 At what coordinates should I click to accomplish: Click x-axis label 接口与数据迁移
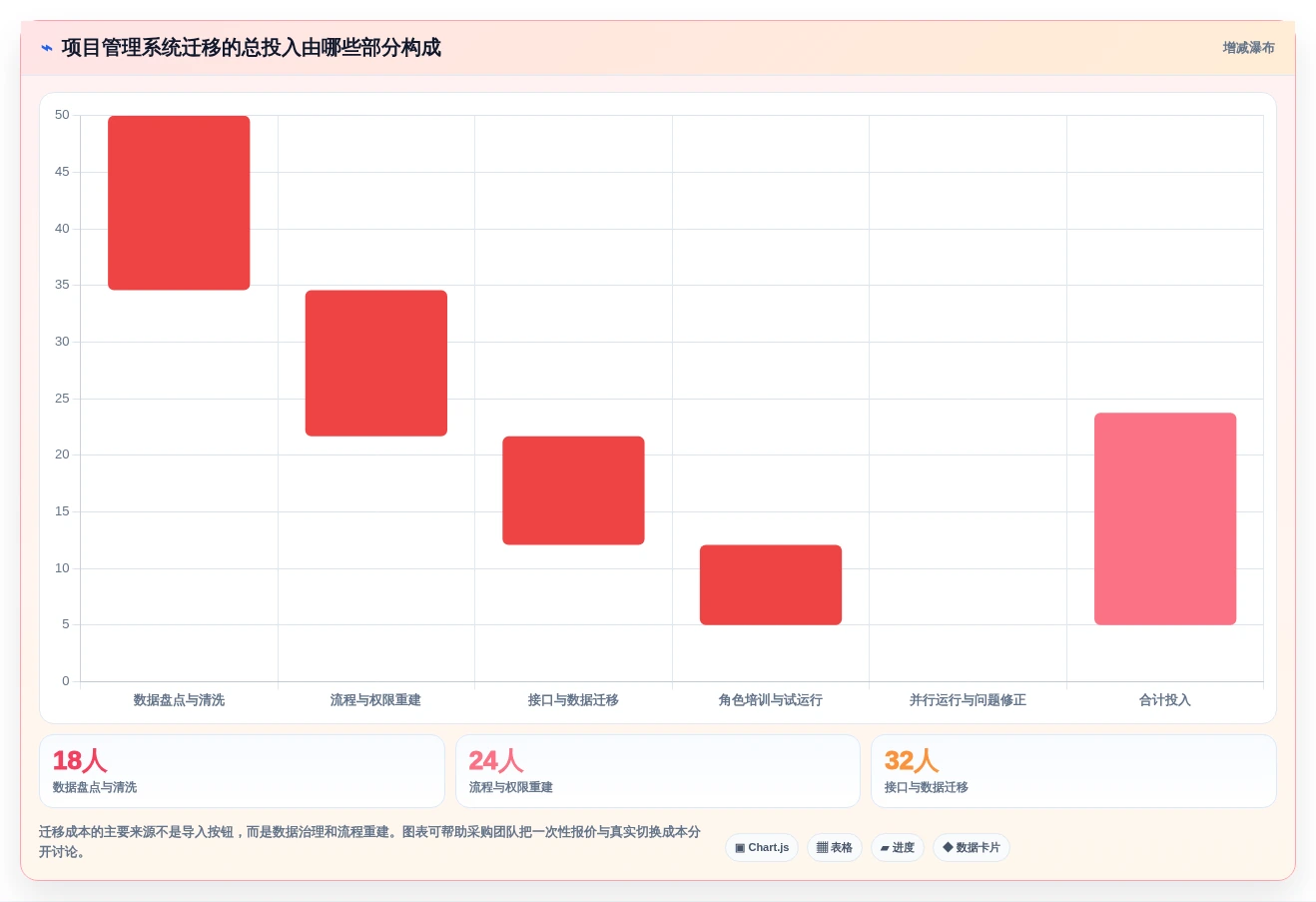pyautogui.click(x=573, y=700)
